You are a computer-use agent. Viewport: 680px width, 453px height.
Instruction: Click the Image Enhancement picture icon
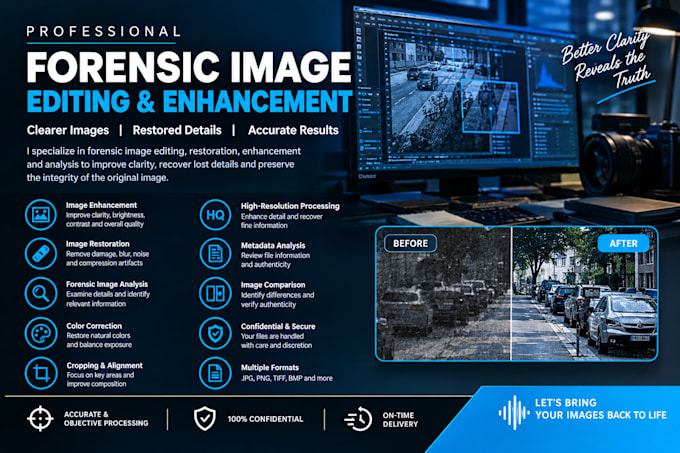(41, 215)
